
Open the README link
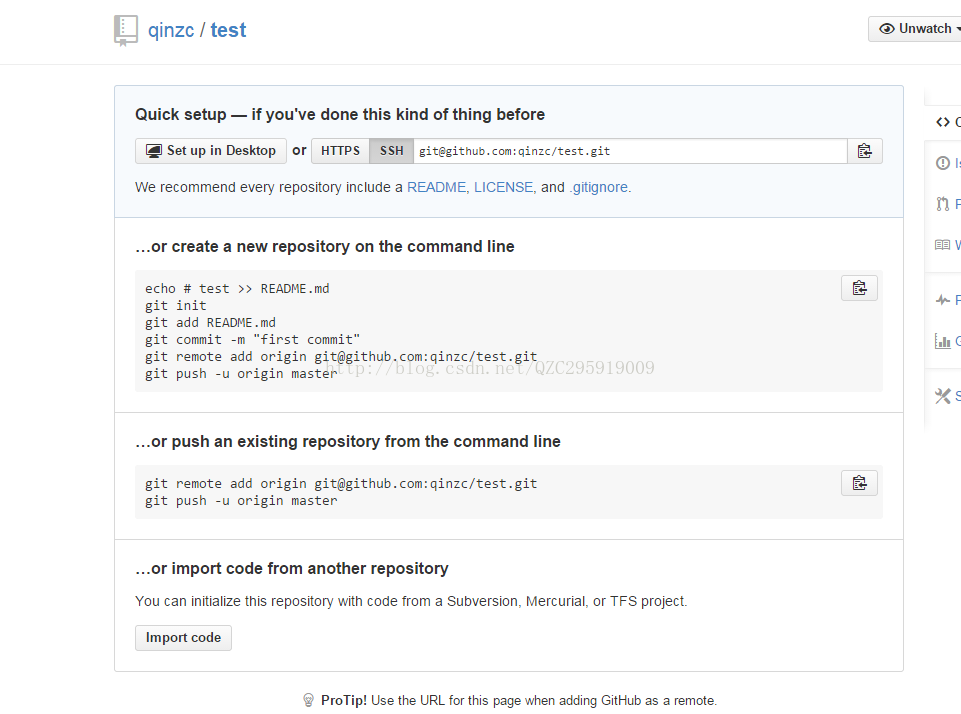pyautogui.click(x=436, y=187)
